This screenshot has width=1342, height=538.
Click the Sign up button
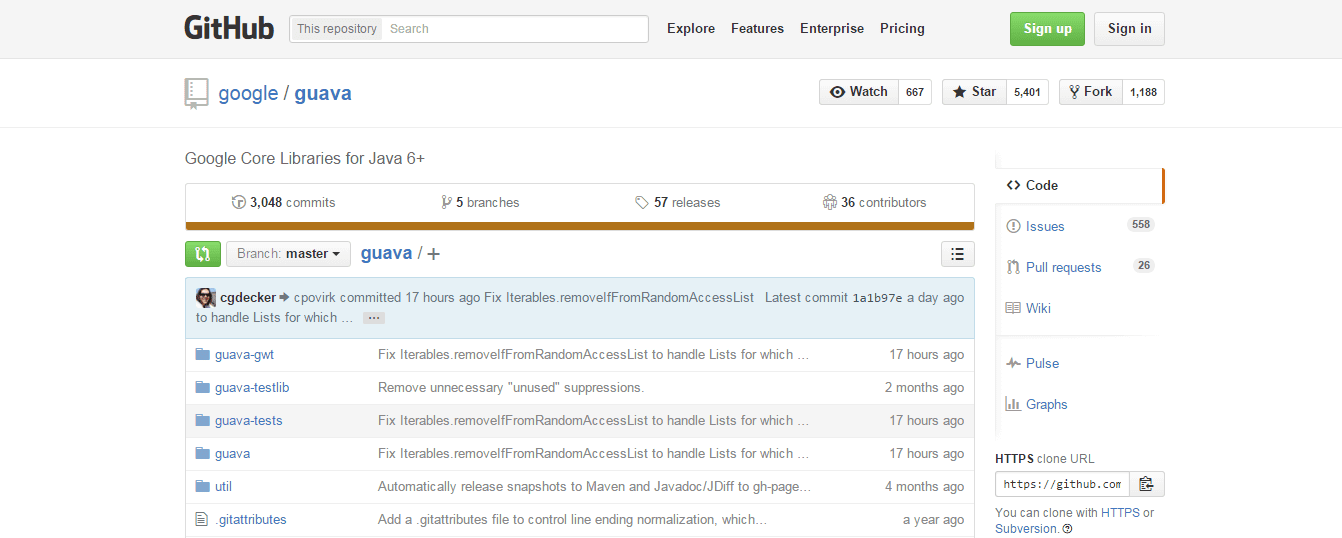click(x=1047, y=29)
